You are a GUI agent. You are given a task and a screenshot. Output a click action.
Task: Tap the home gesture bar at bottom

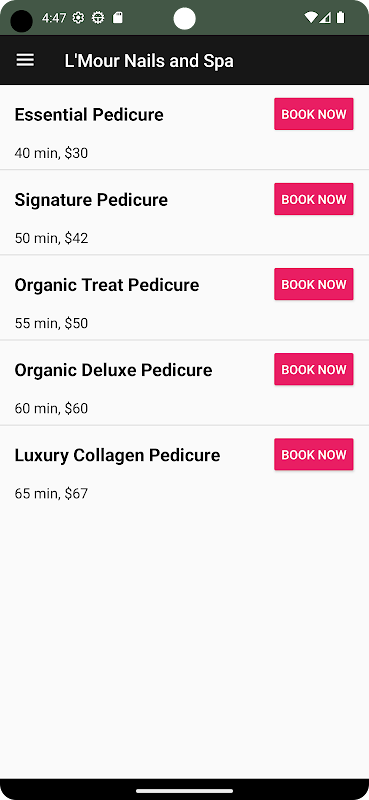(184, 791)
